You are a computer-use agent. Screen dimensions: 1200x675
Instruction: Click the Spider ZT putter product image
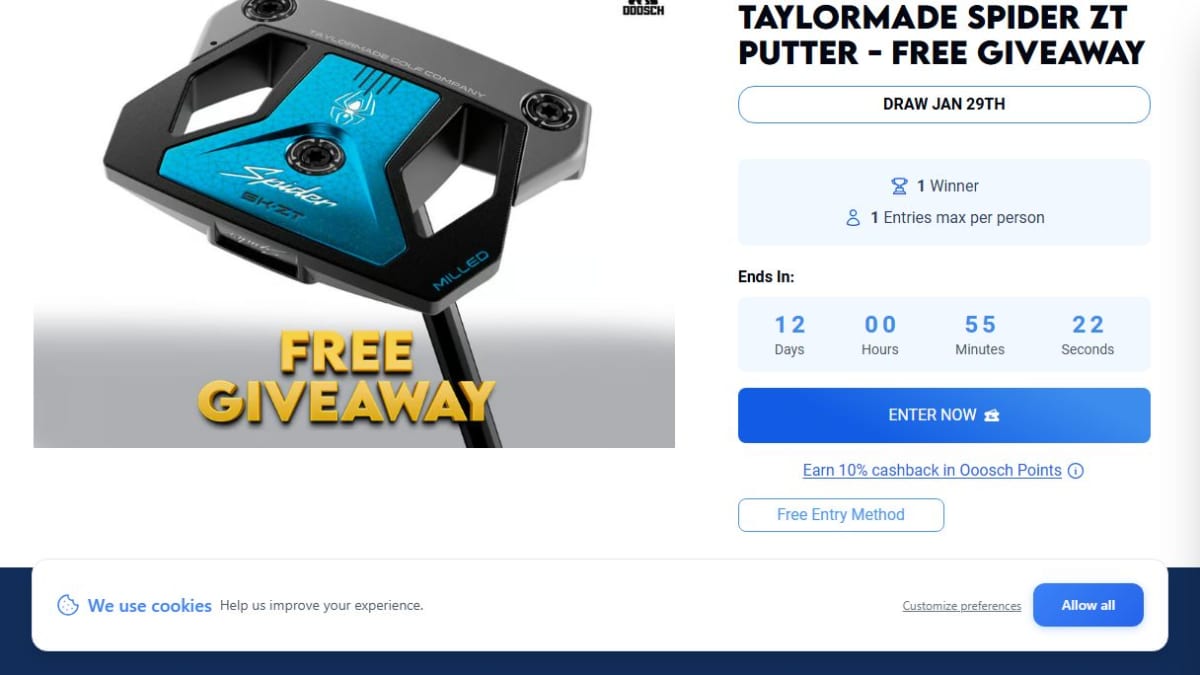tap(354, 224)
